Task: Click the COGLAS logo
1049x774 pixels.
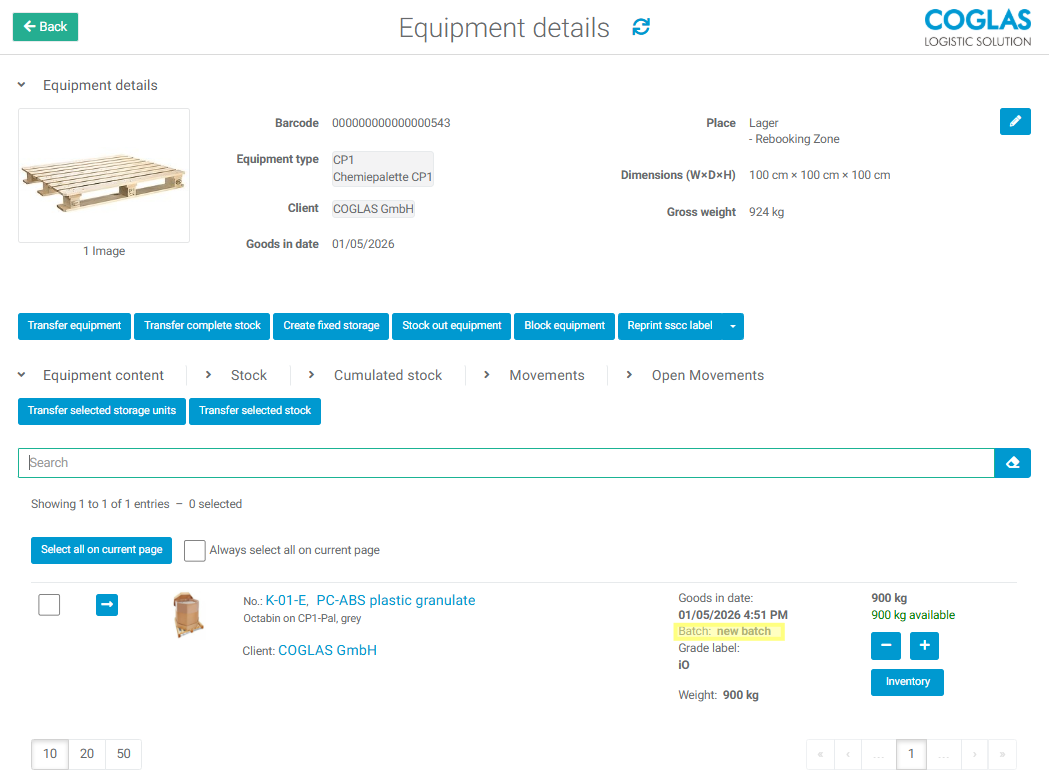Action: [x=977, y=27]
